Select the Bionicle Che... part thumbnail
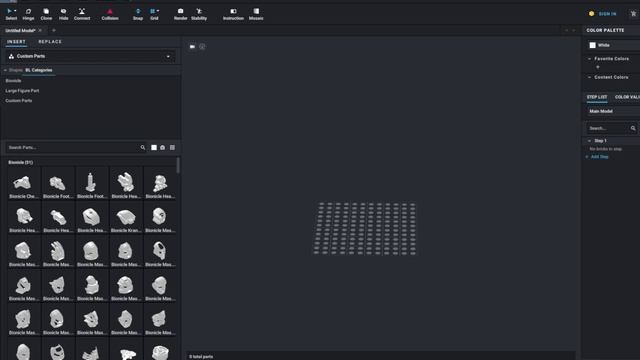The height and width of the screenshot is (360, 640). (x=24, y=184)
